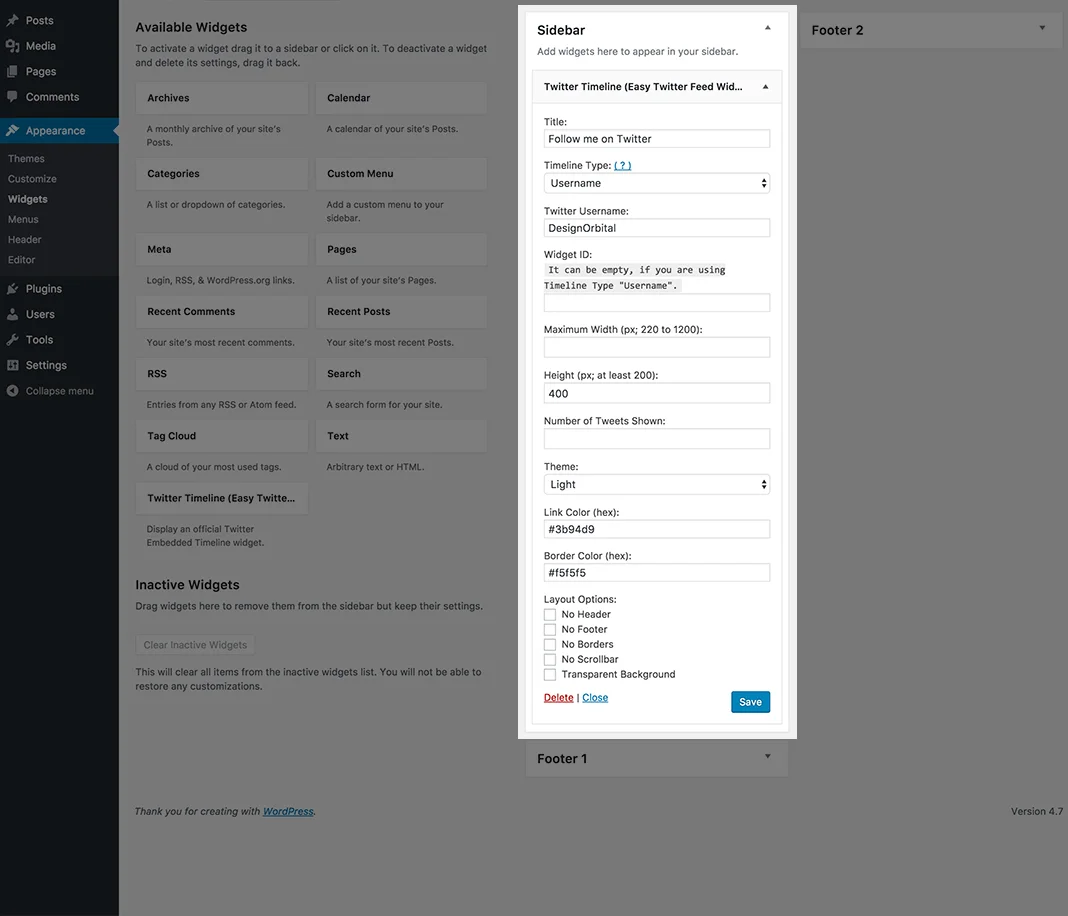The image size is (1068, 916).
Task: Select the Meta available widget
Action: click(221, 249)
